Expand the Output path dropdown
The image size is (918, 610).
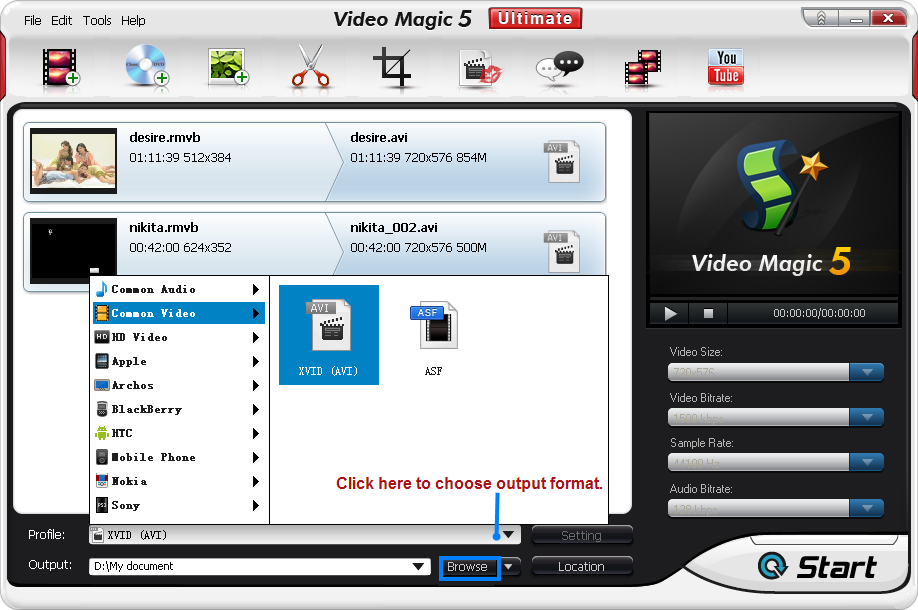pyautogui.click(x=418, y=566)
